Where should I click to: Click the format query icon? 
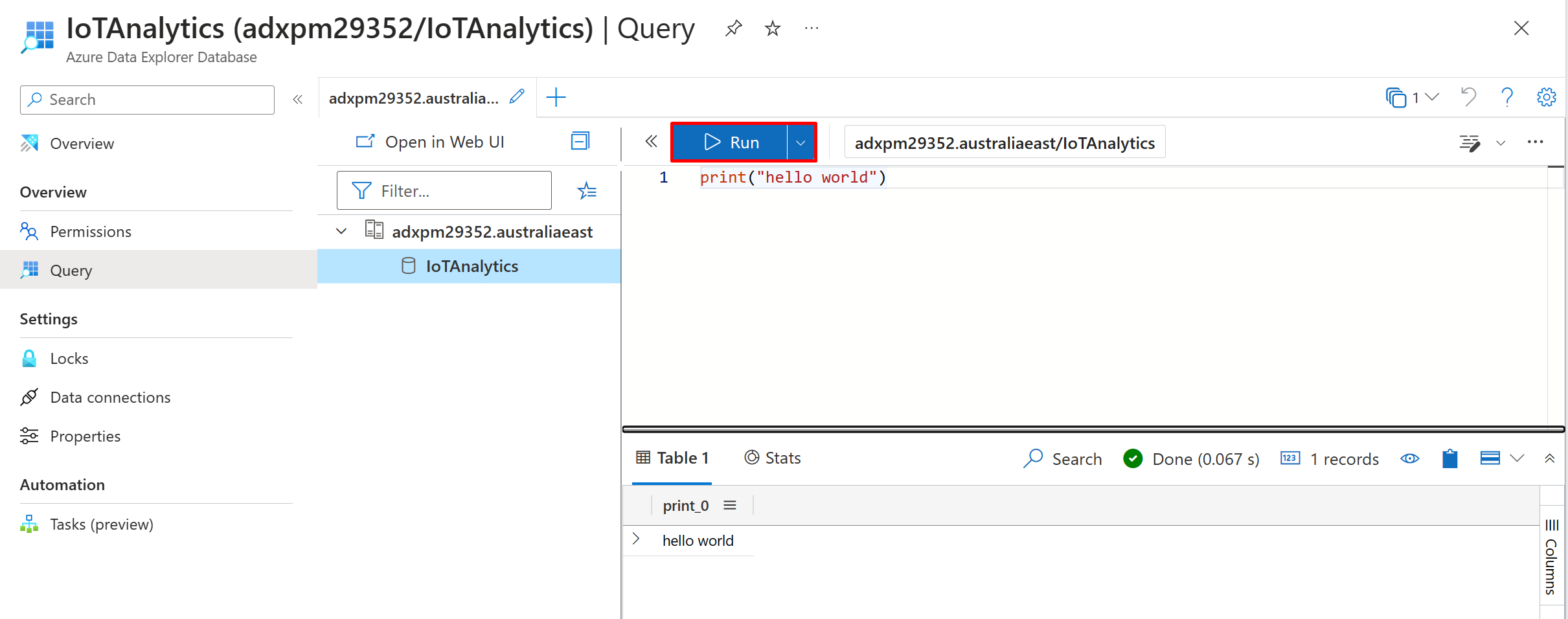click(1469, 142)
